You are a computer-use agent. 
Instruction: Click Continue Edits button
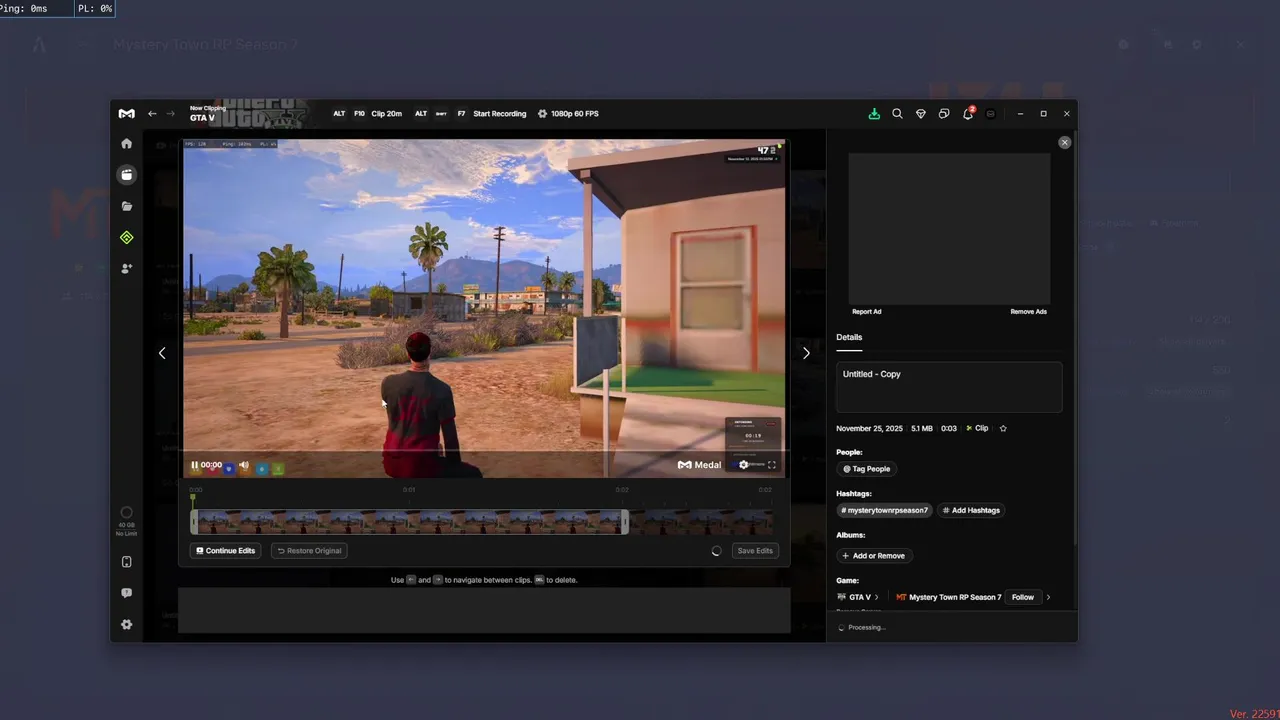[x=226, y=551]
